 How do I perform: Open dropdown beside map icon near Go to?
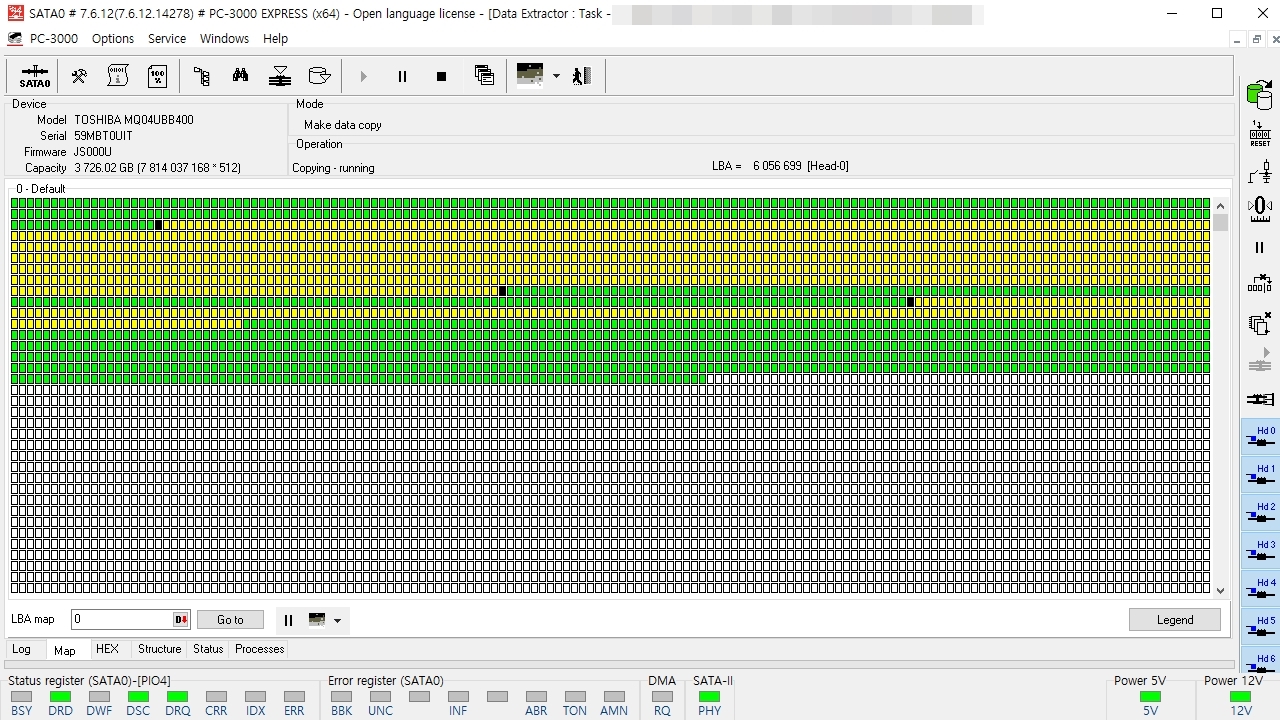(x=337, y=620)
